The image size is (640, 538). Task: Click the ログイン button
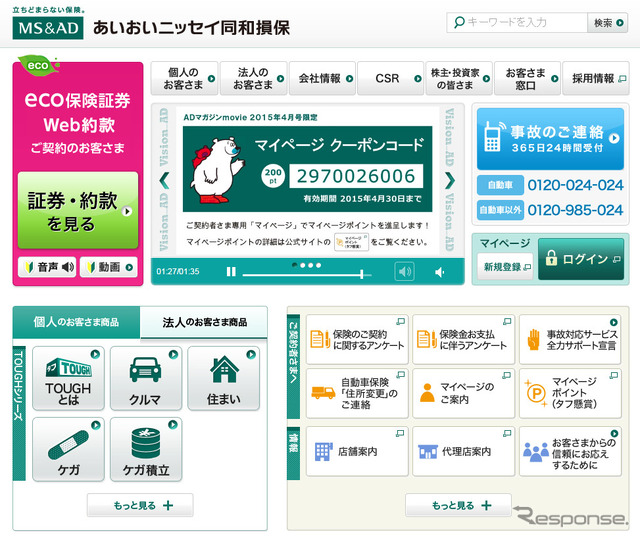coord(581,259)
